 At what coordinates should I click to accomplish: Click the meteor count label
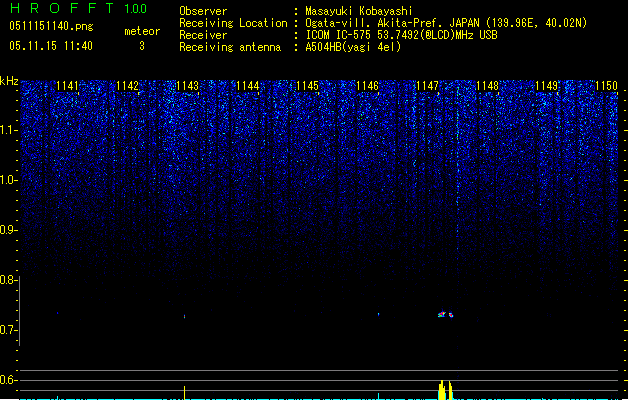click(142, 31)
